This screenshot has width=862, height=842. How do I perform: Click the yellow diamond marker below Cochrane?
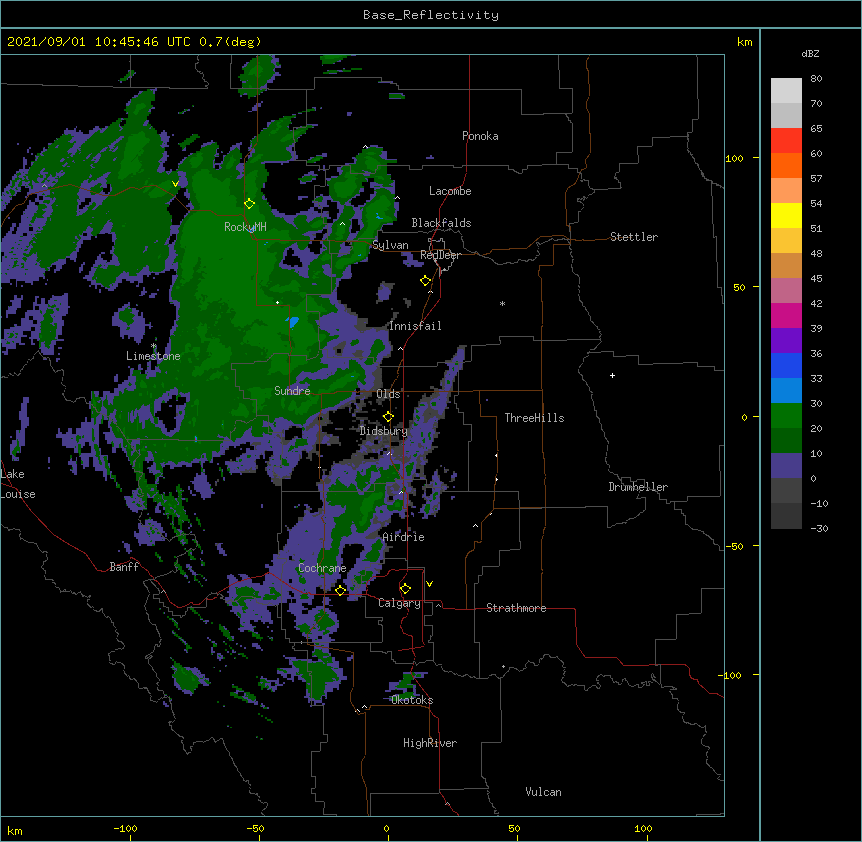[340, 590]
